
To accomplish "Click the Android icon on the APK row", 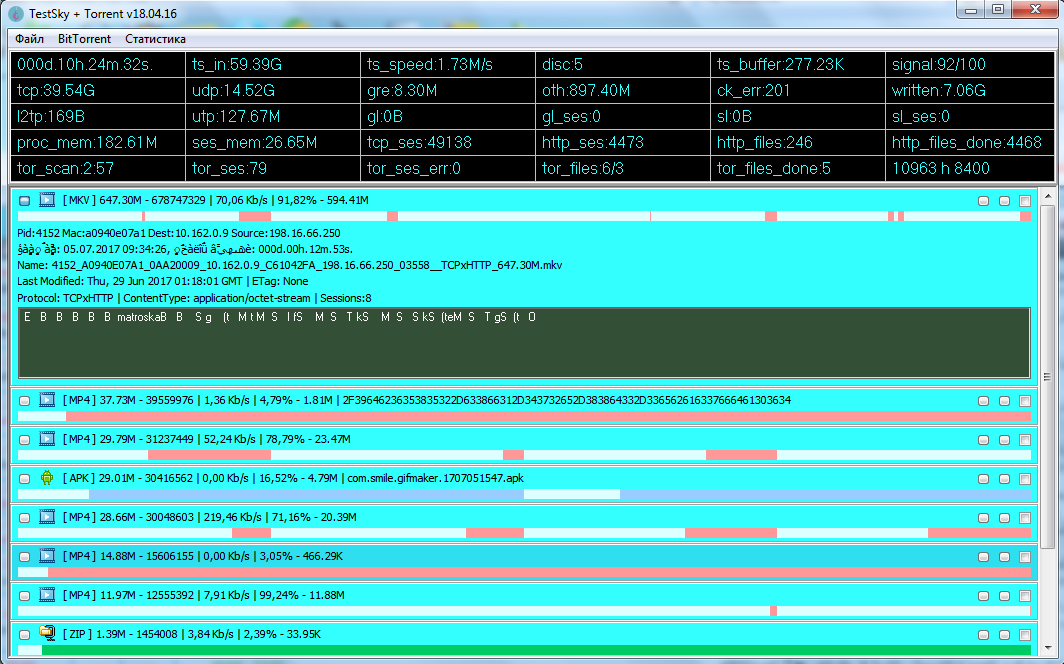I will [47, 478].
